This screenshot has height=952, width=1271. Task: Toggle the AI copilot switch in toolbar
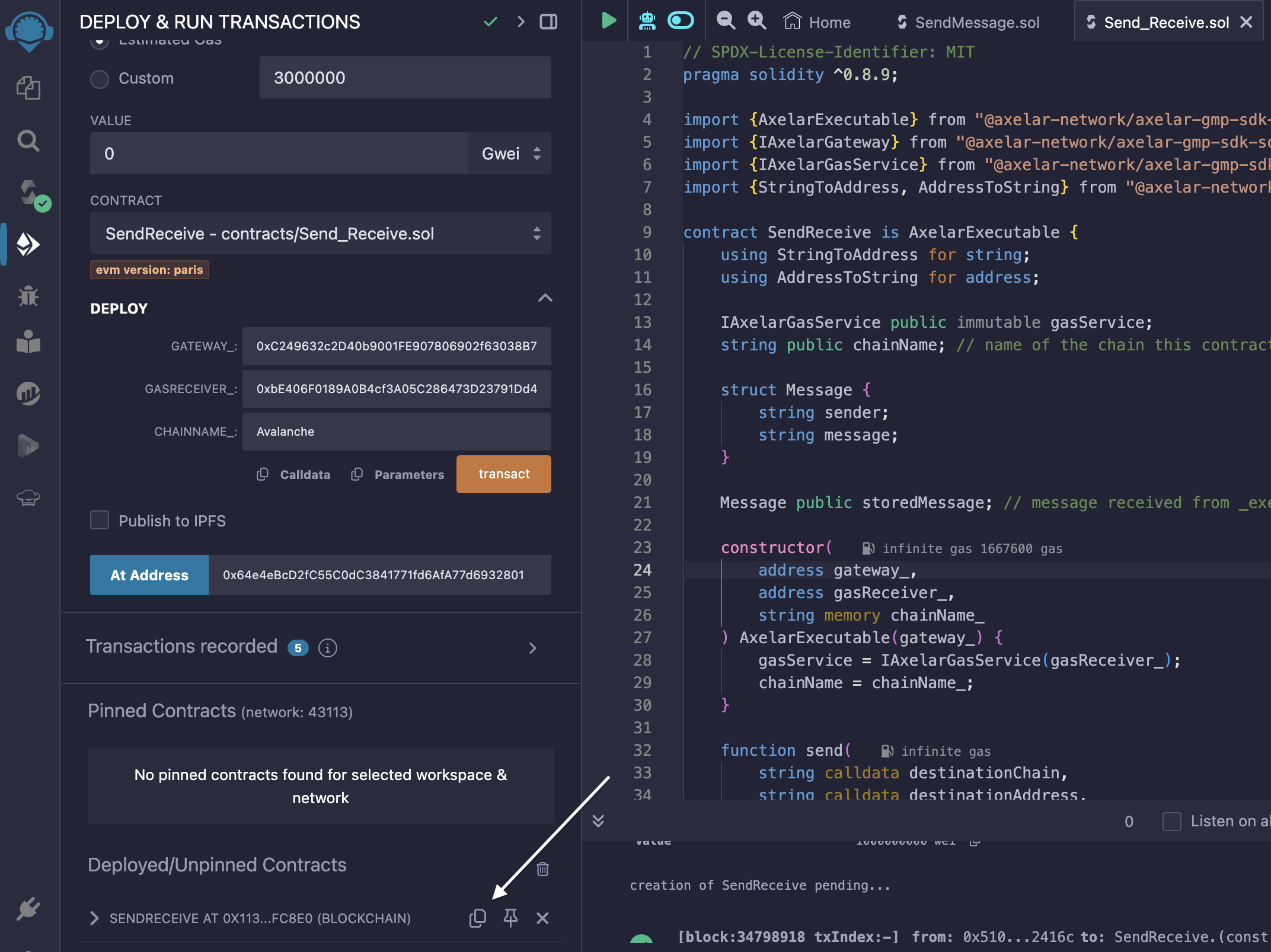pyautogui.click(x=681, y=21)
